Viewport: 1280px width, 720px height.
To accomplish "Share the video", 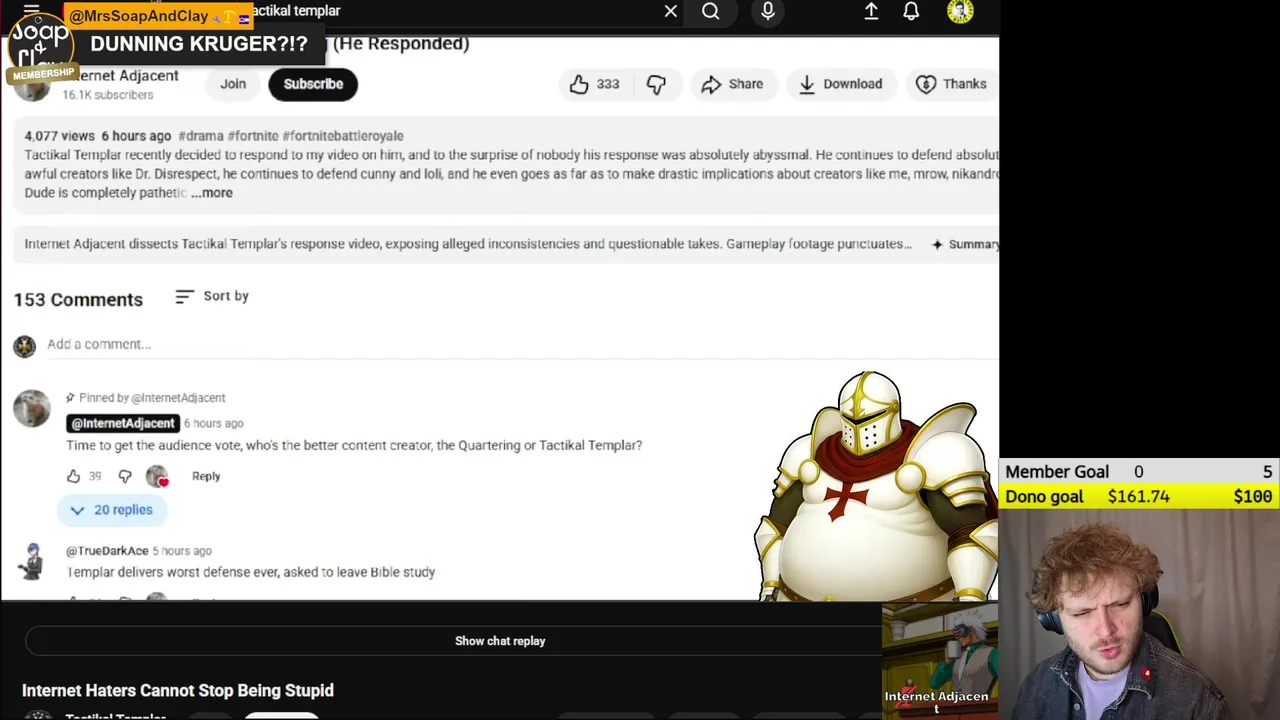I will 733,84.
